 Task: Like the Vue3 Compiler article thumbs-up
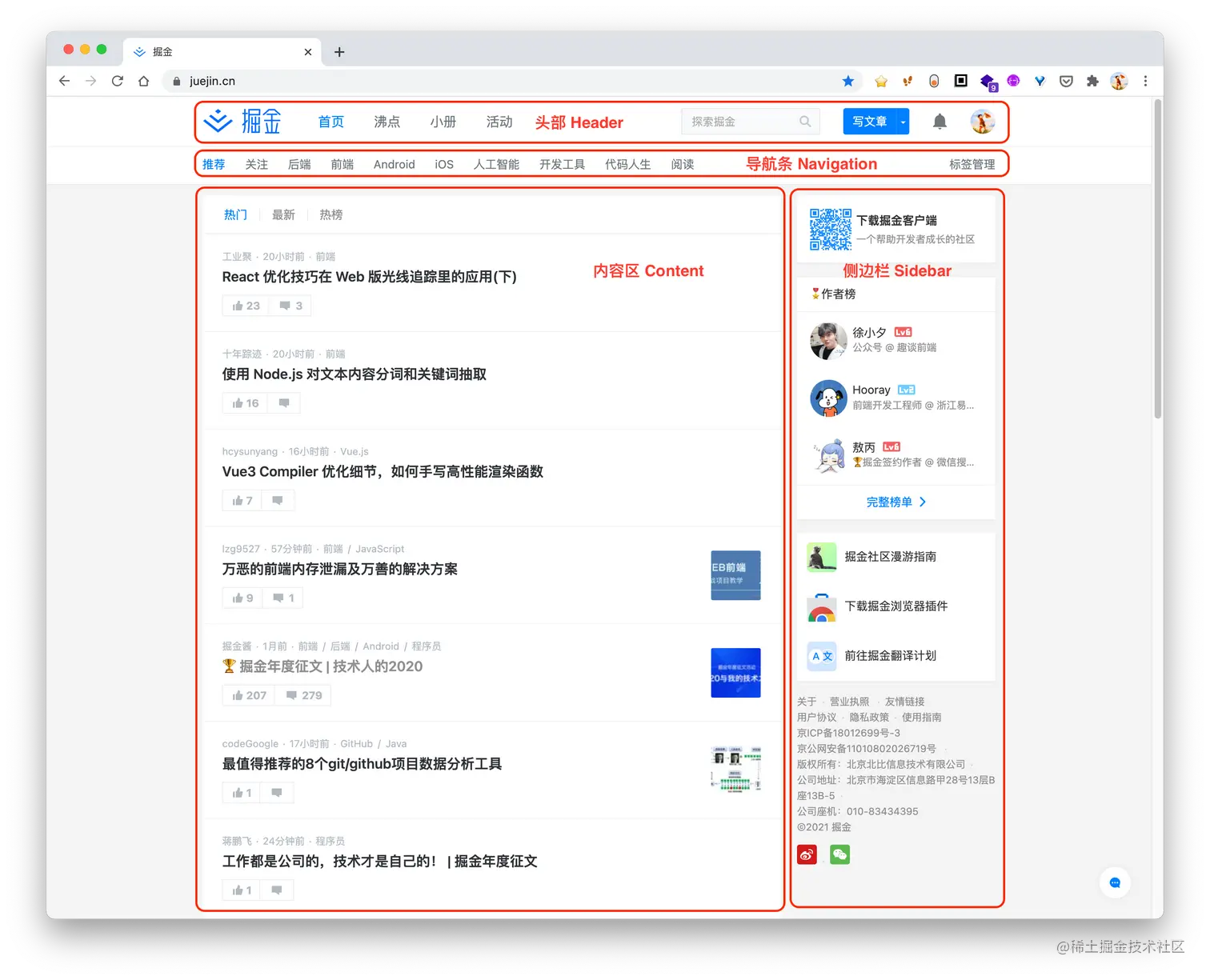240,499
